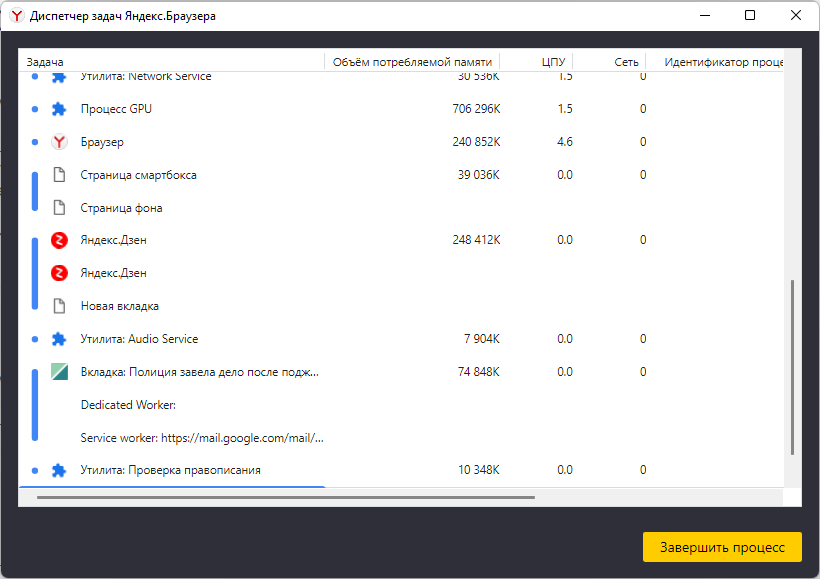Viewport: 820px width, 579px height.
Task: Select the Dedicated Worker entry
Action: [x=401, y=405]
